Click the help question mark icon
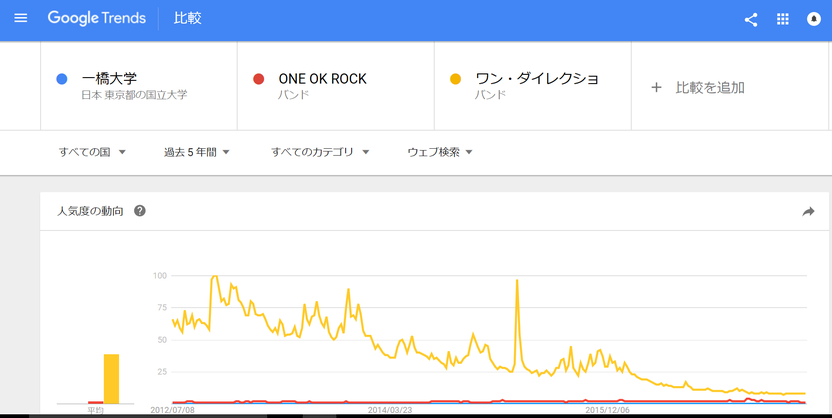Screen dimensions: 832x418 point(140,211)
